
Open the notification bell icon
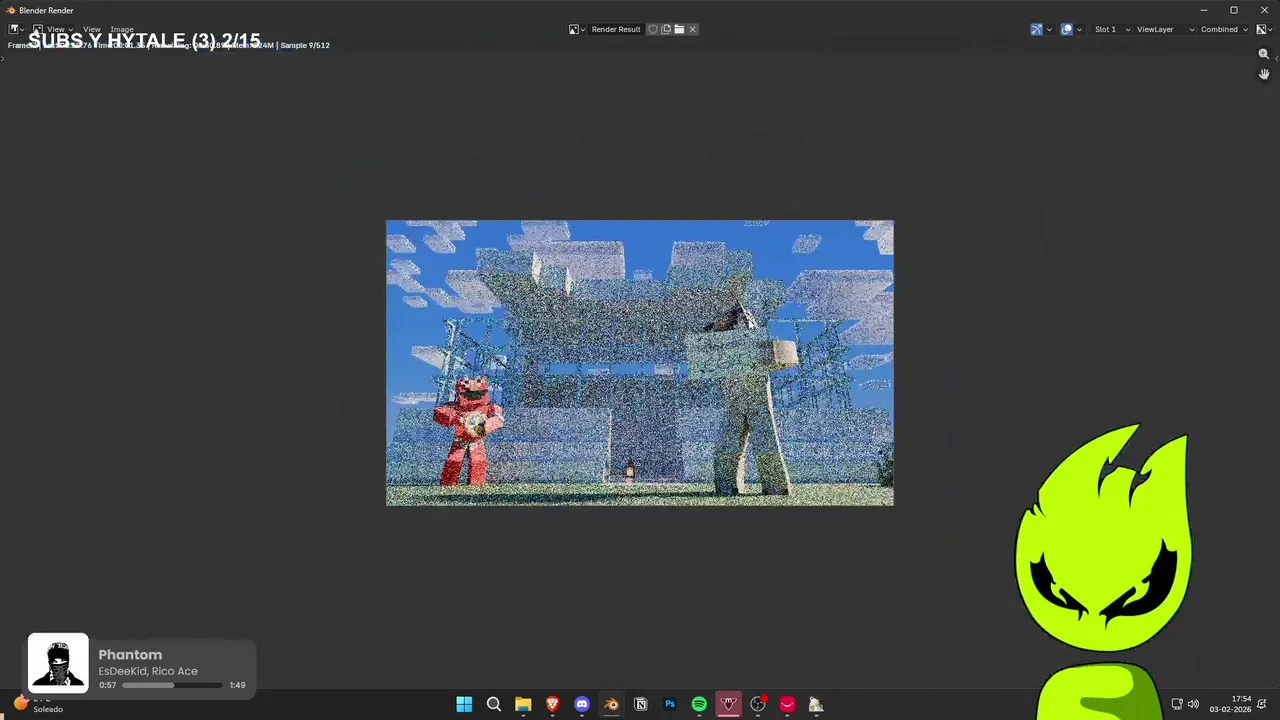[1263, 704]
